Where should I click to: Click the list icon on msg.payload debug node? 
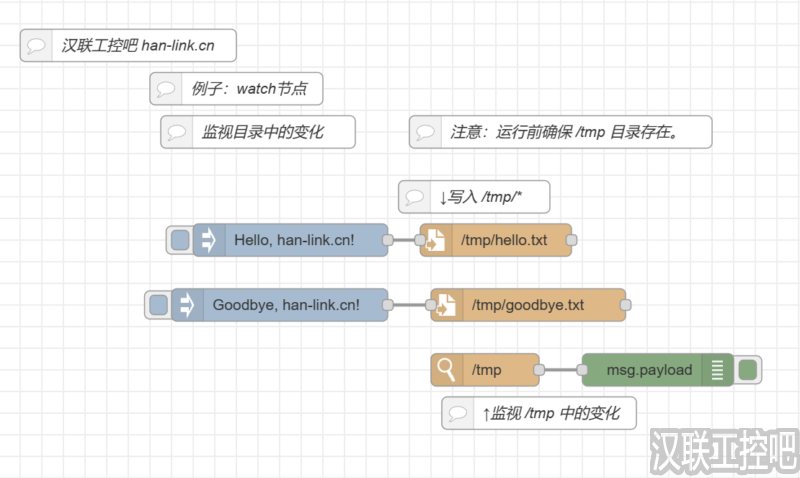pyautogui.click(x=717, y=370)
